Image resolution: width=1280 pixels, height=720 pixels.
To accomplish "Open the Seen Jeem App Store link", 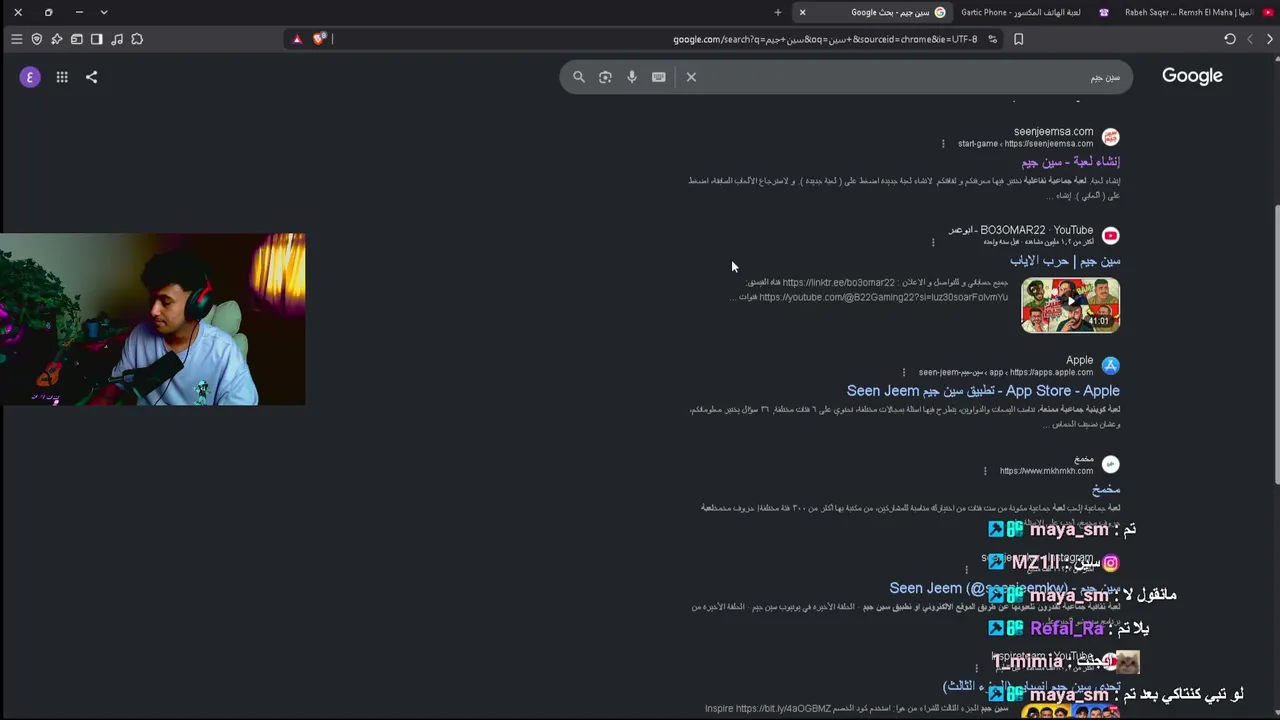I will click(983, 391).
